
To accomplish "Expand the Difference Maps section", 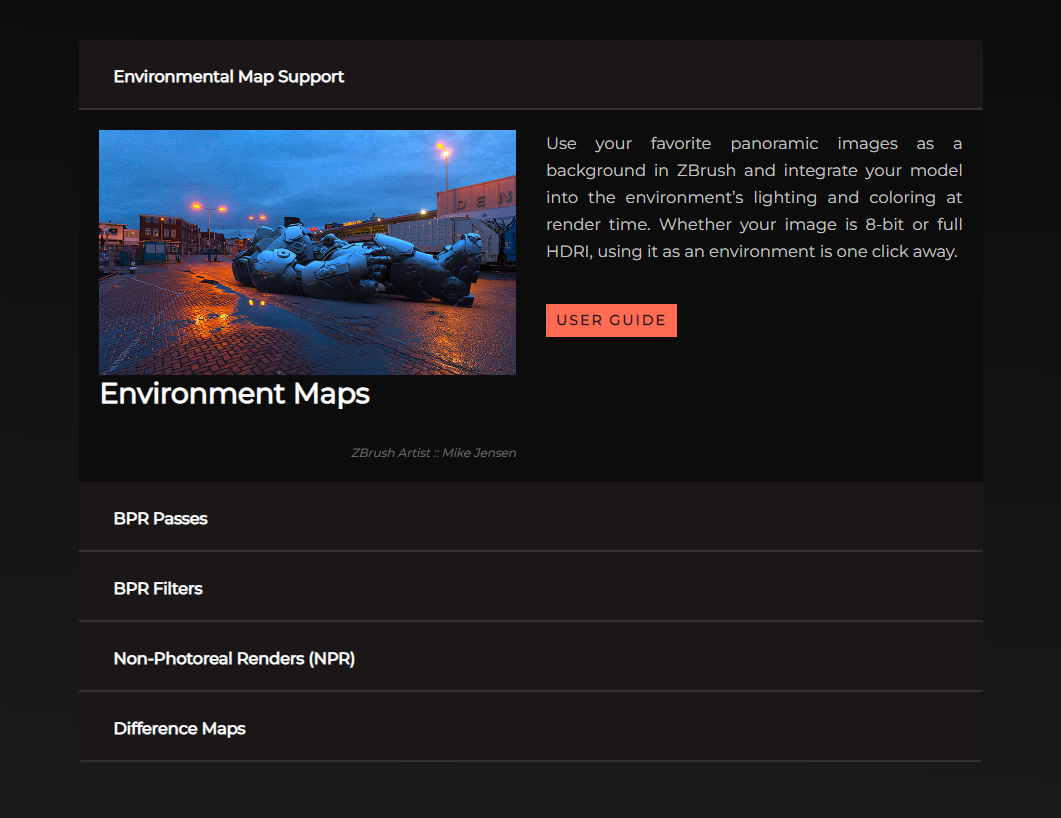I will pos(180,729).
